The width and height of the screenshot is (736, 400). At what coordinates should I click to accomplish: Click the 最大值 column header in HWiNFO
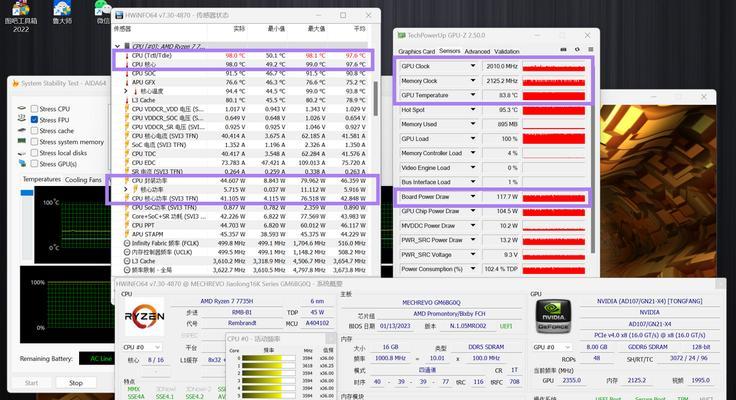316,29
